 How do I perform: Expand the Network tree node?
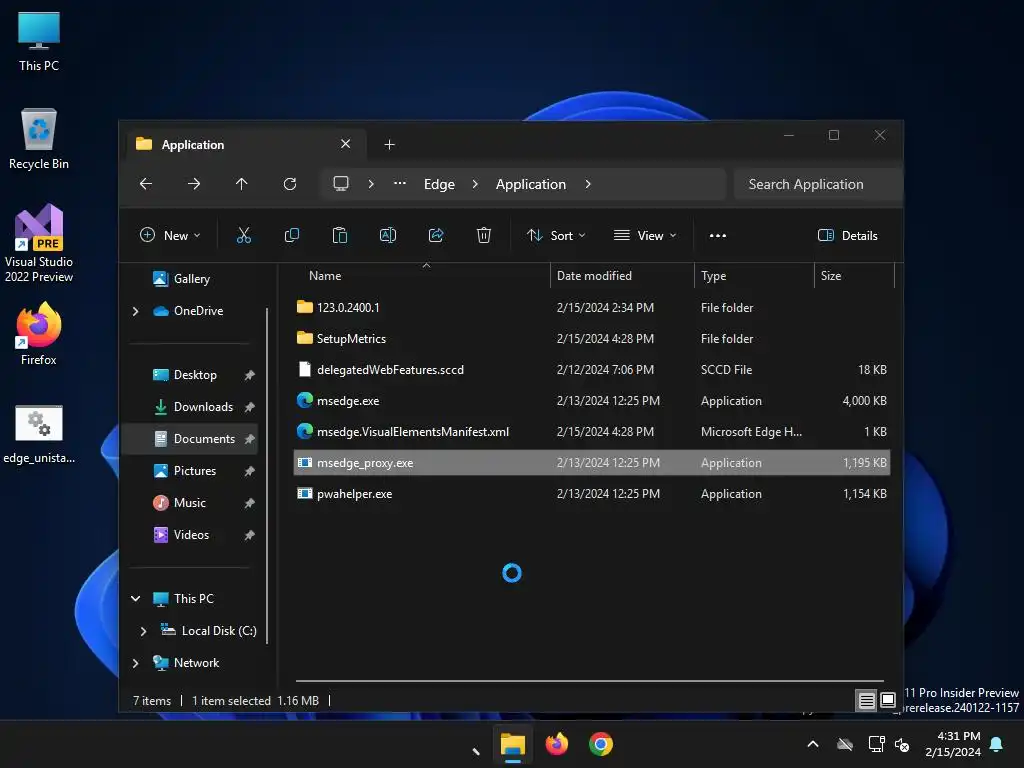pos(135,663)
